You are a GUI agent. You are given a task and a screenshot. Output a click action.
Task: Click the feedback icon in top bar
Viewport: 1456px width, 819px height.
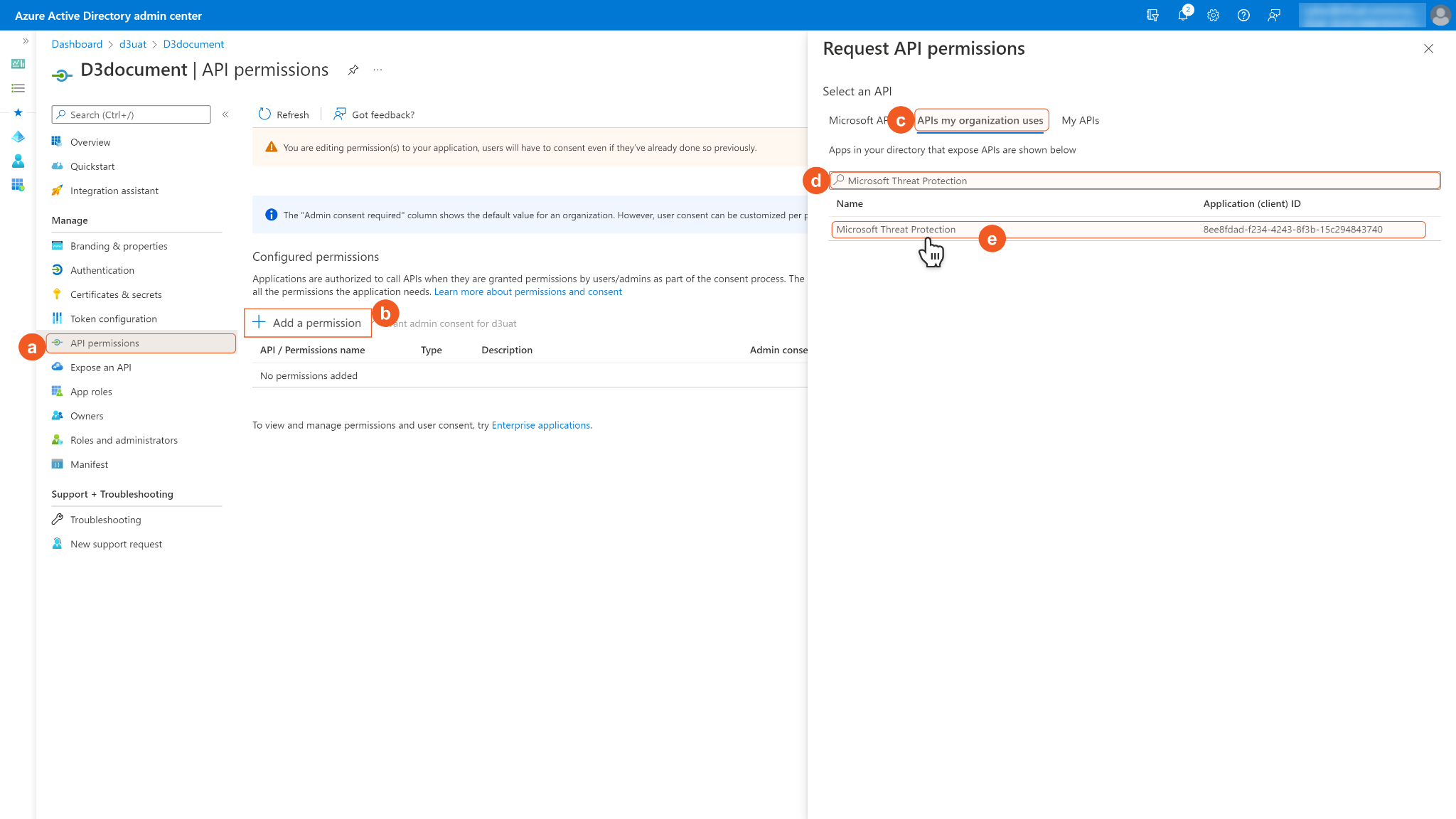click(1274, 15)
